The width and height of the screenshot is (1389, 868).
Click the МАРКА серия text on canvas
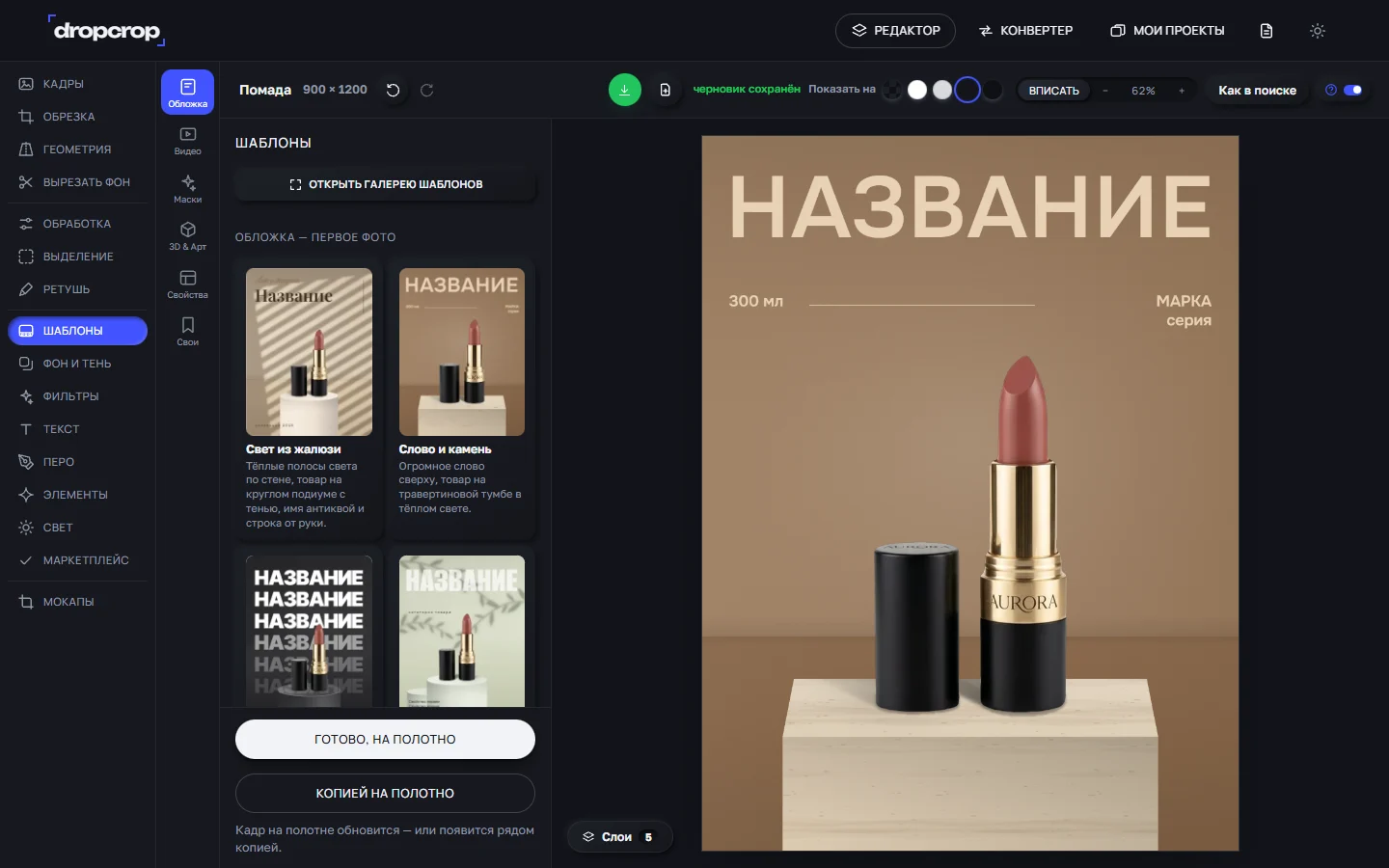point(1184,311)
